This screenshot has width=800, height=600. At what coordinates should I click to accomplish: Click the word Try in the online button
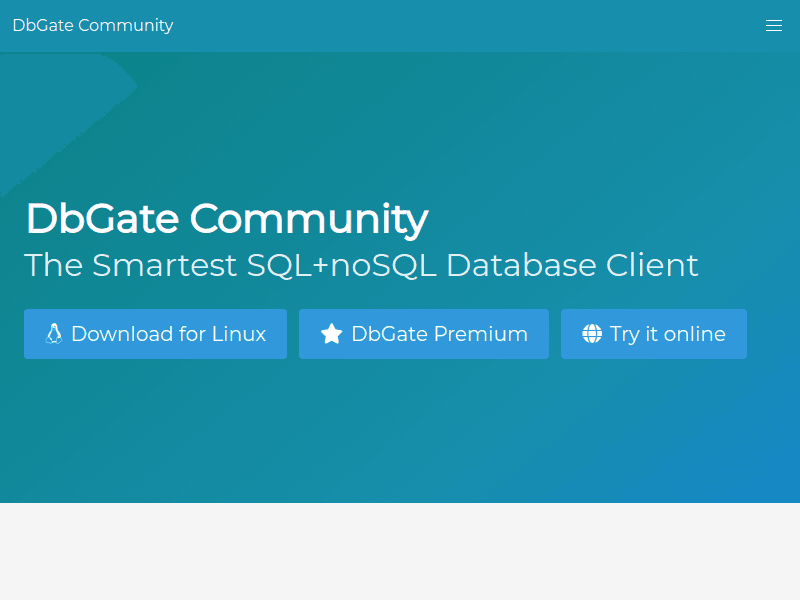(x=624, y=334)
